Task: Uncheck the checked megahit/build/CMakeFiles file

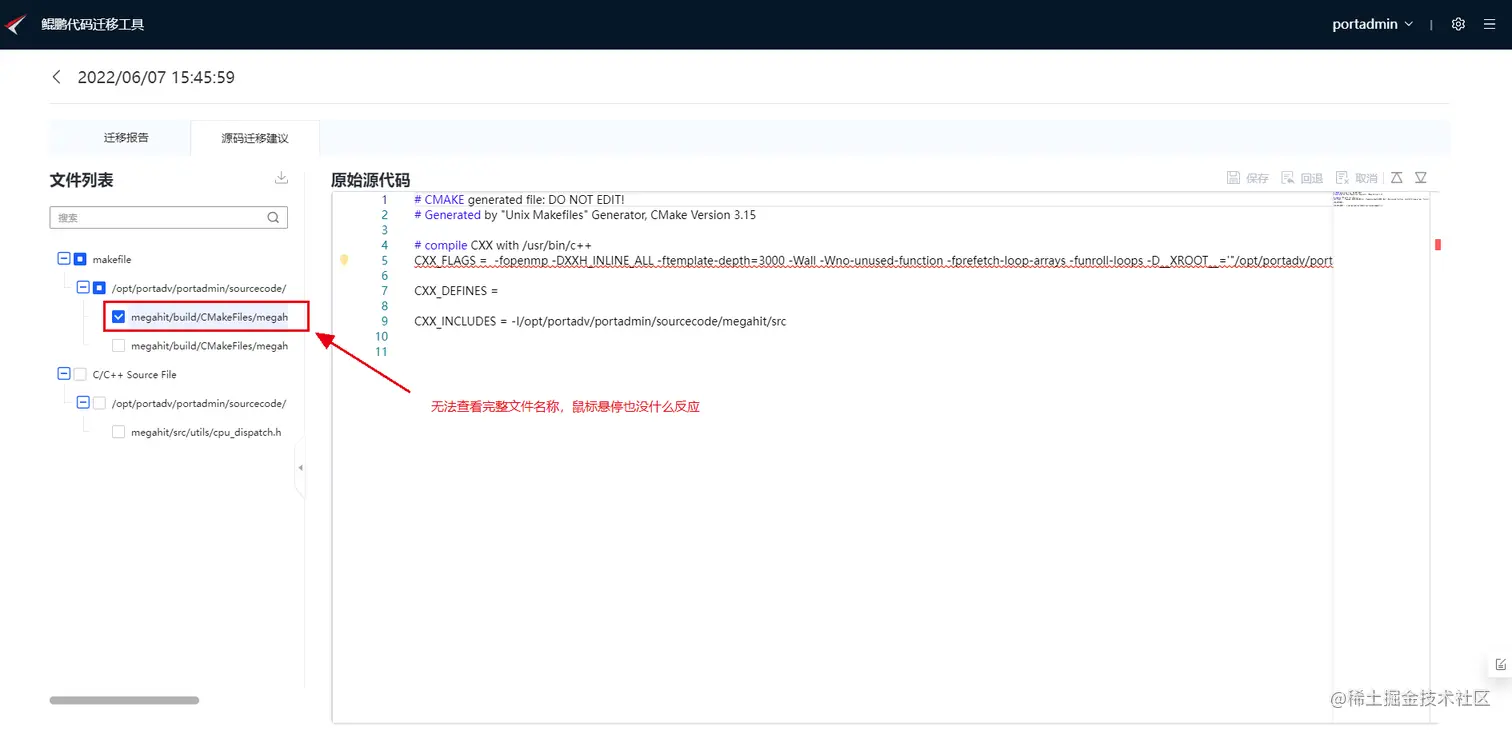Action: 119,317
